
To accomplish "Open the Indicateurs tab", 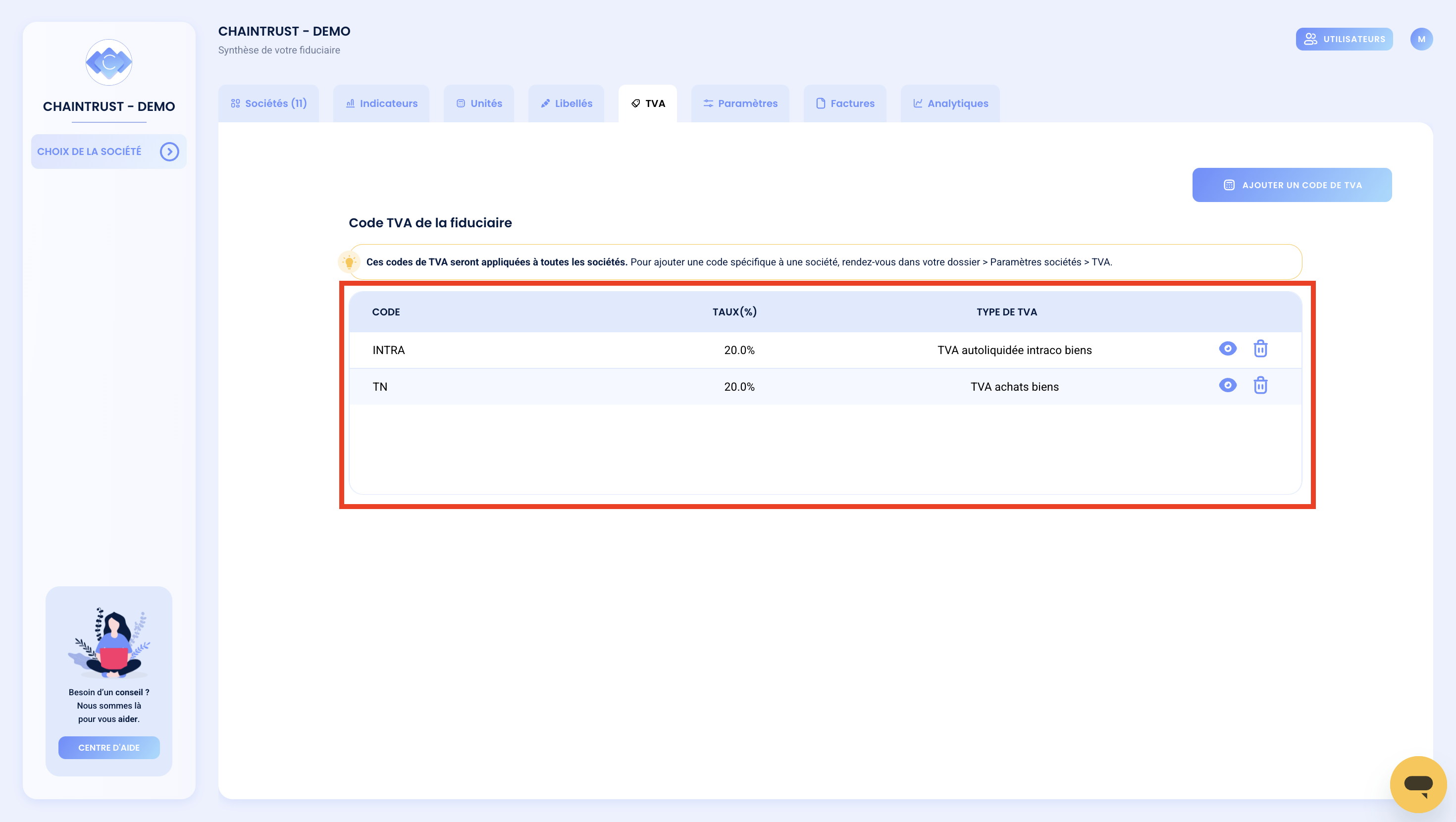I will pos(381,103).
